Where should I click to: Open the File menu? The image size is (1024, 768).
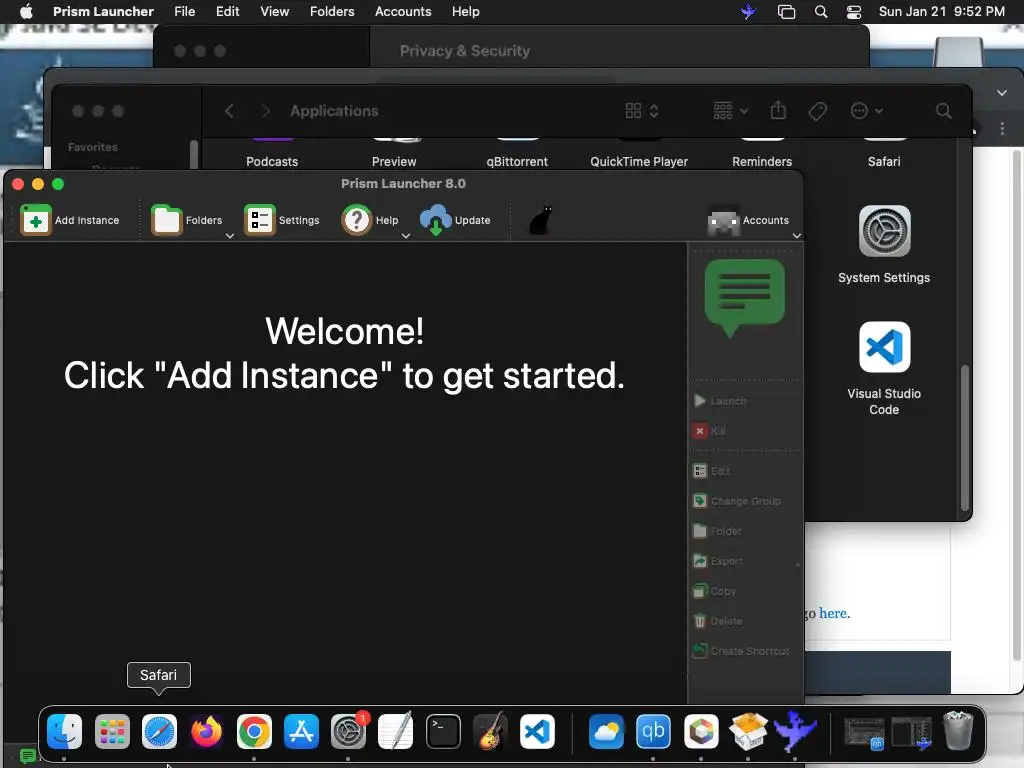pos(185,11)
